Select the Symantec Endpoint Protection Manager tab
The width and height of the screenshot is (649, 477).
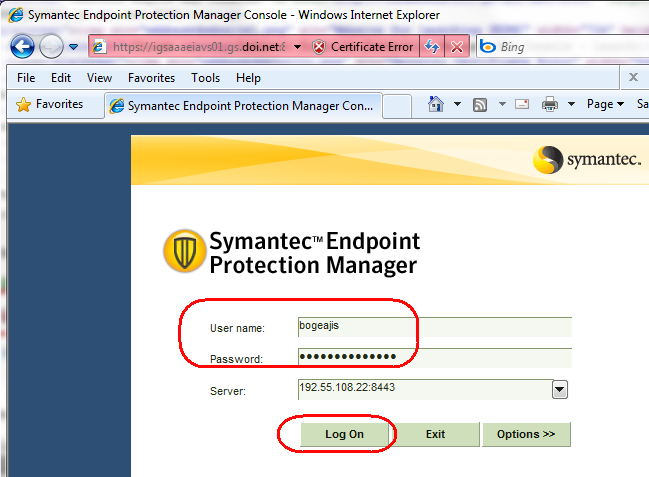click(243, 106)
